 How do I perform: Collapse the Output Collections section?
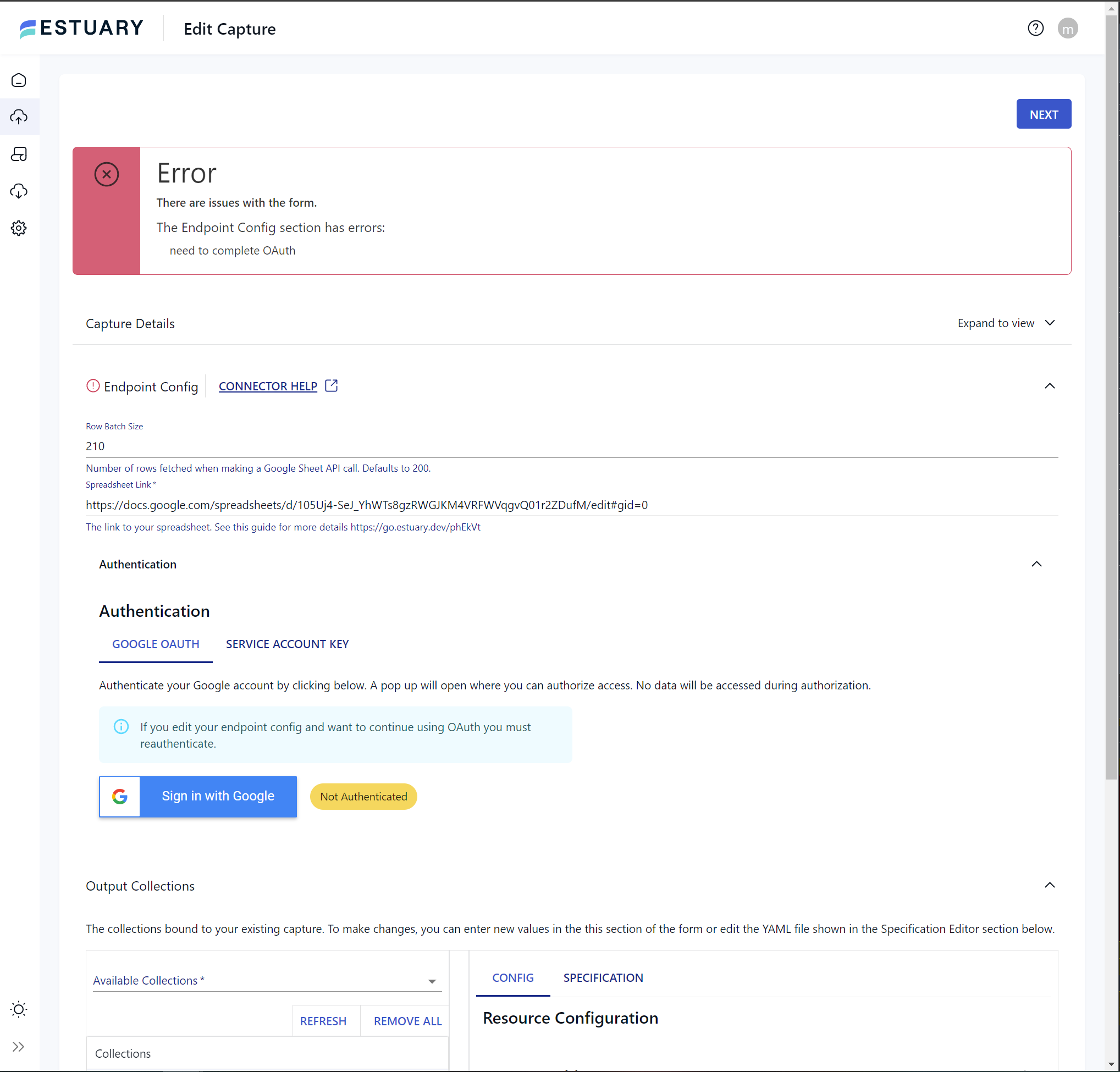coord(1050,886)
